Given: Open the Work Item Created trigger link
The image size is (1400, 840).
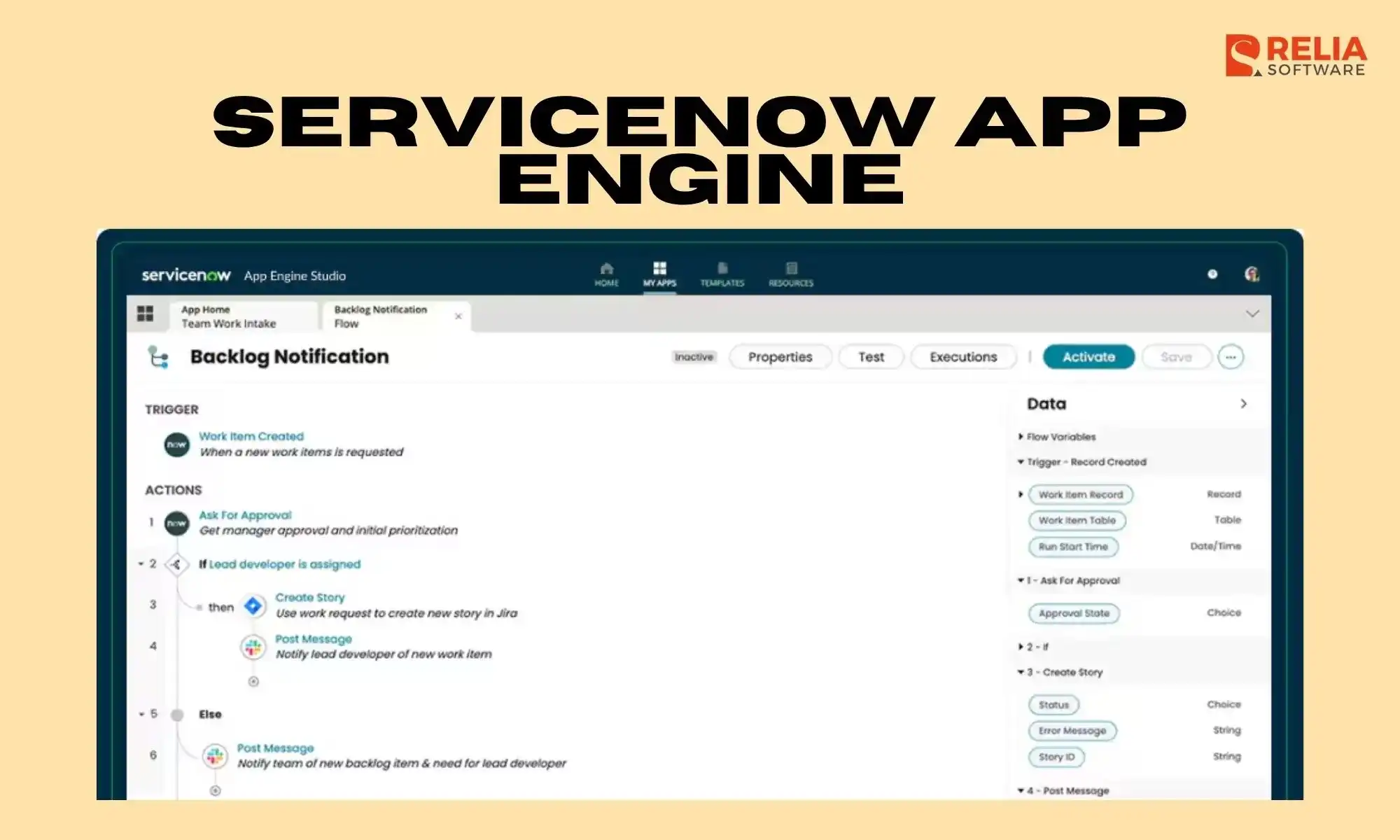Looking at the screenshot, I should (251, 436).
